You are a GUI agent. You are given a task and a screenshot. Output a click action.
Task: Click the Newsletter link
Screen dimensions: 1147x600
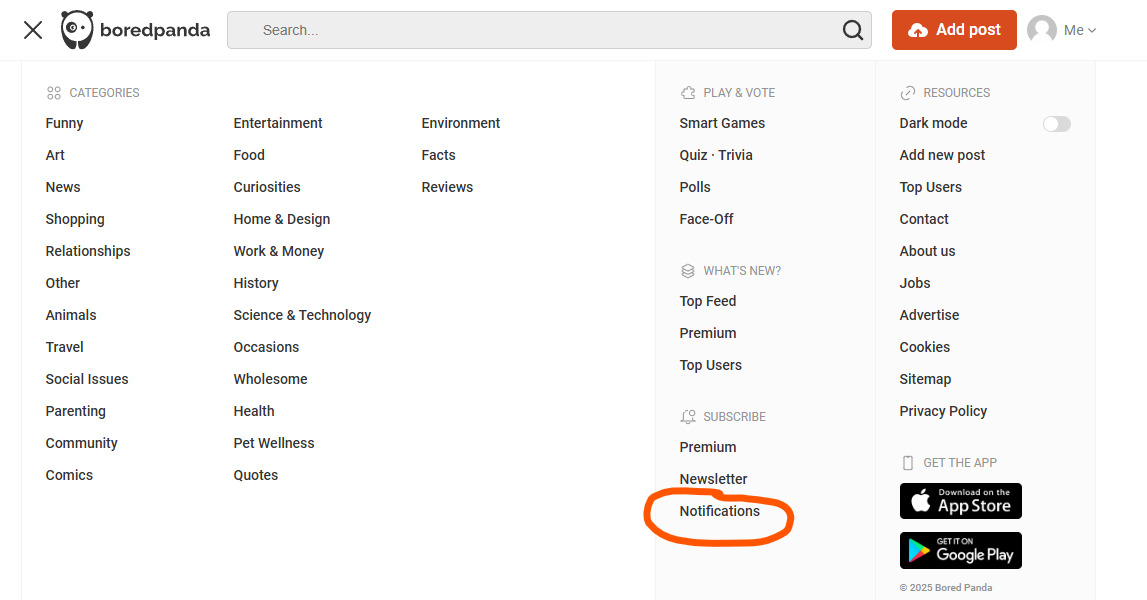coord(713,479)
